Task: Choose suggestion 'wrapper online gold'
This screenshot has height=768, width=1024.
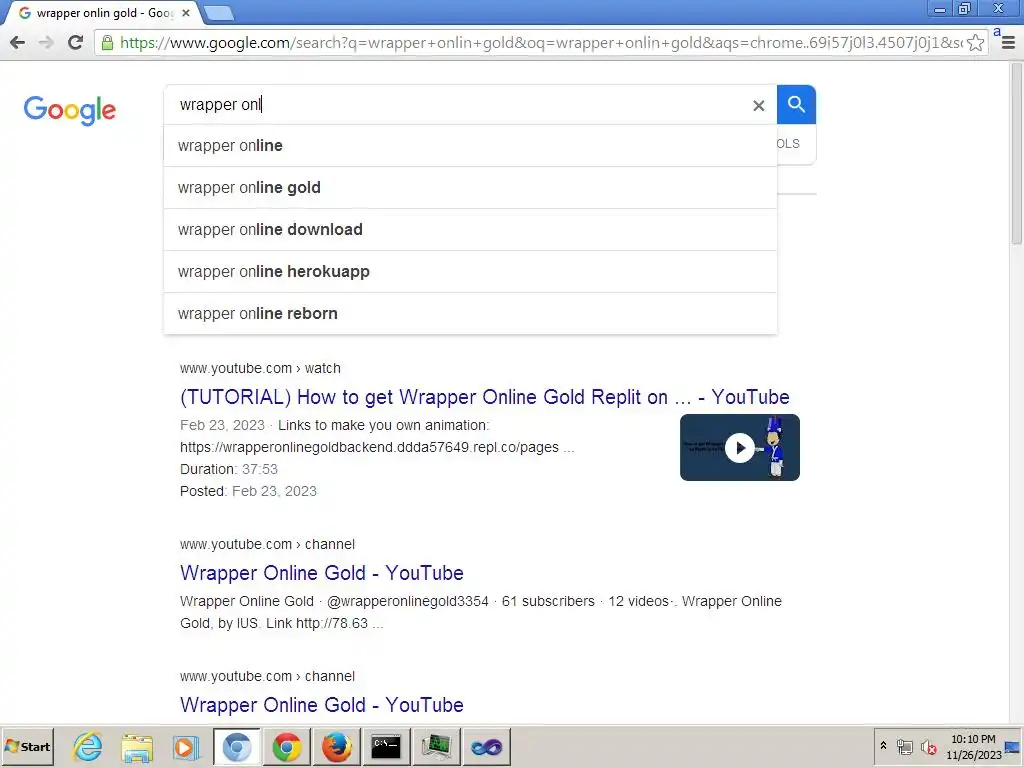Action: 470,187
